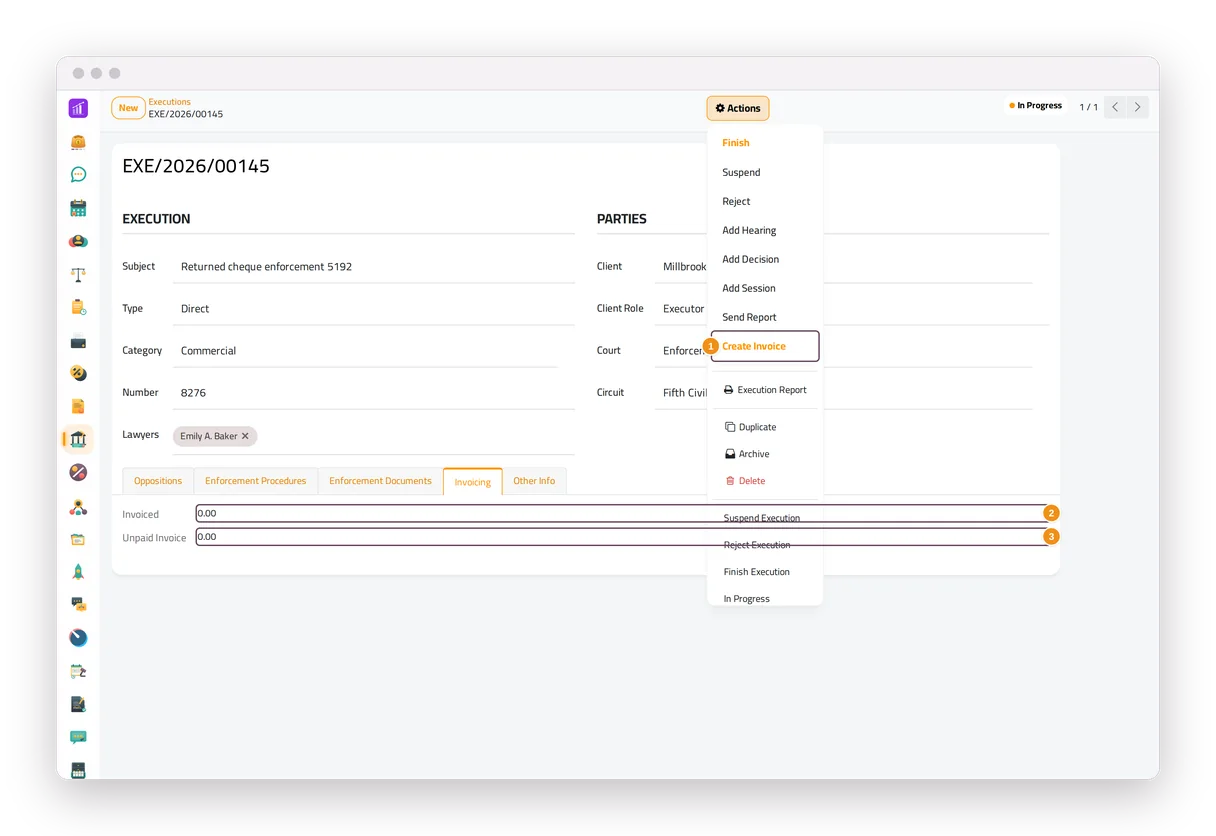Viewport: 1216px width, 836px height.
Task: Choose Suspend from Actions menu
Action: 741,172
